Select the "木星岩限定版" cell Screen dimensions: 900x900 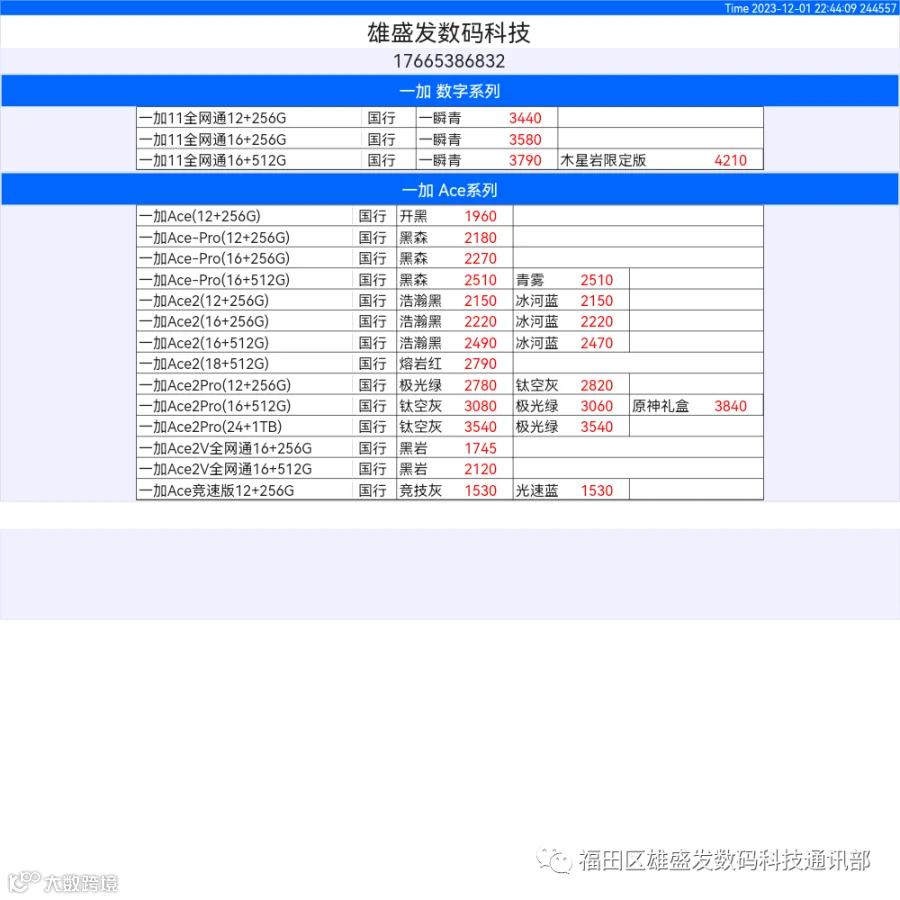[x=603, y=161]
